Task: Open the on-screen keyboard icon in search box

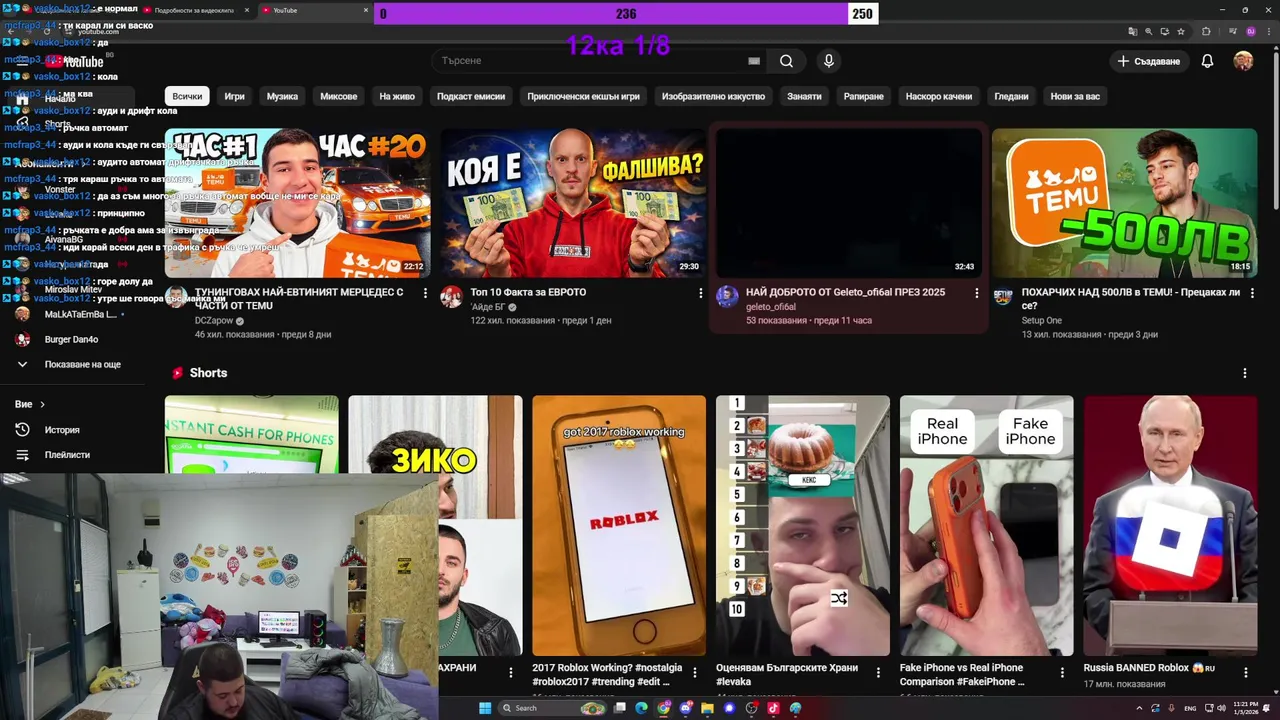Action: pos(754,61)
